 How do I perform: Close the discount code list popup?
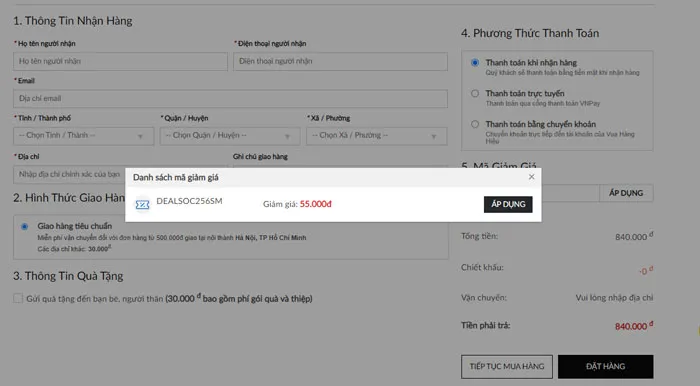pos(531,177)
